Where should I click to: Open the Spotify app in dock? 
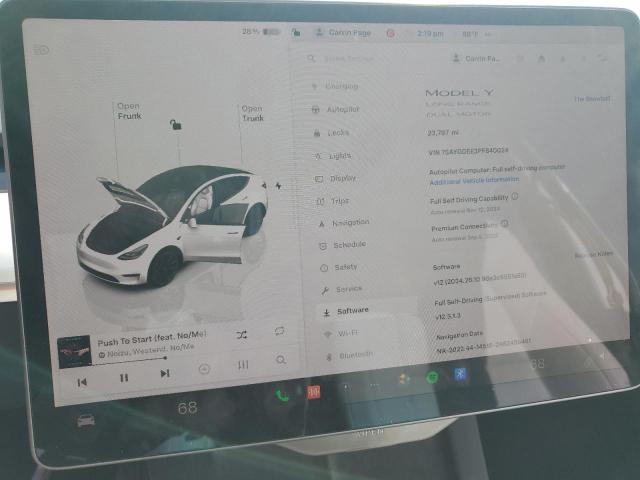tap(432, 378)
